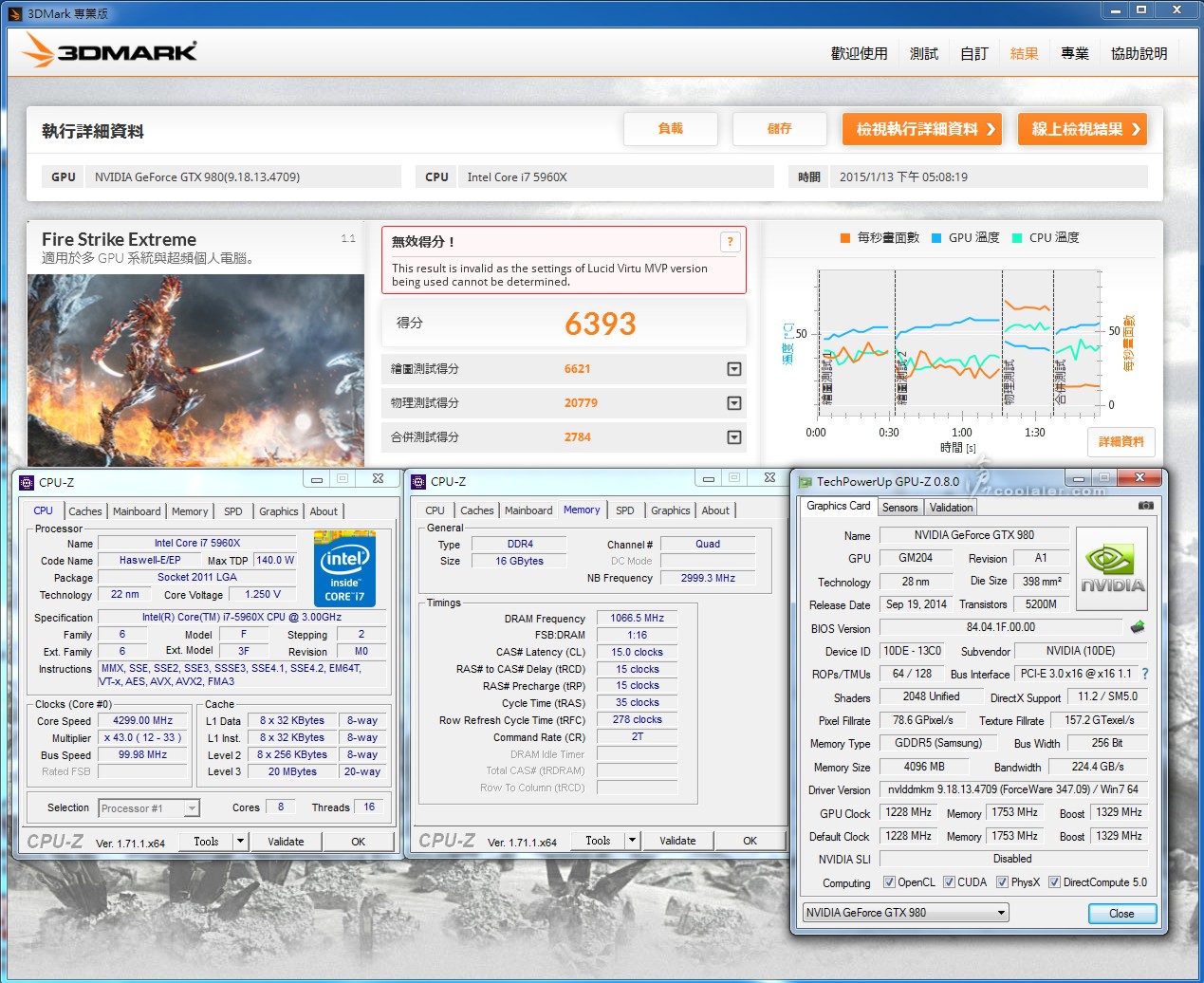The image size is (1204, 983).
Task: Click the Tools button in left CPU-Z
Action: point(206,842)
